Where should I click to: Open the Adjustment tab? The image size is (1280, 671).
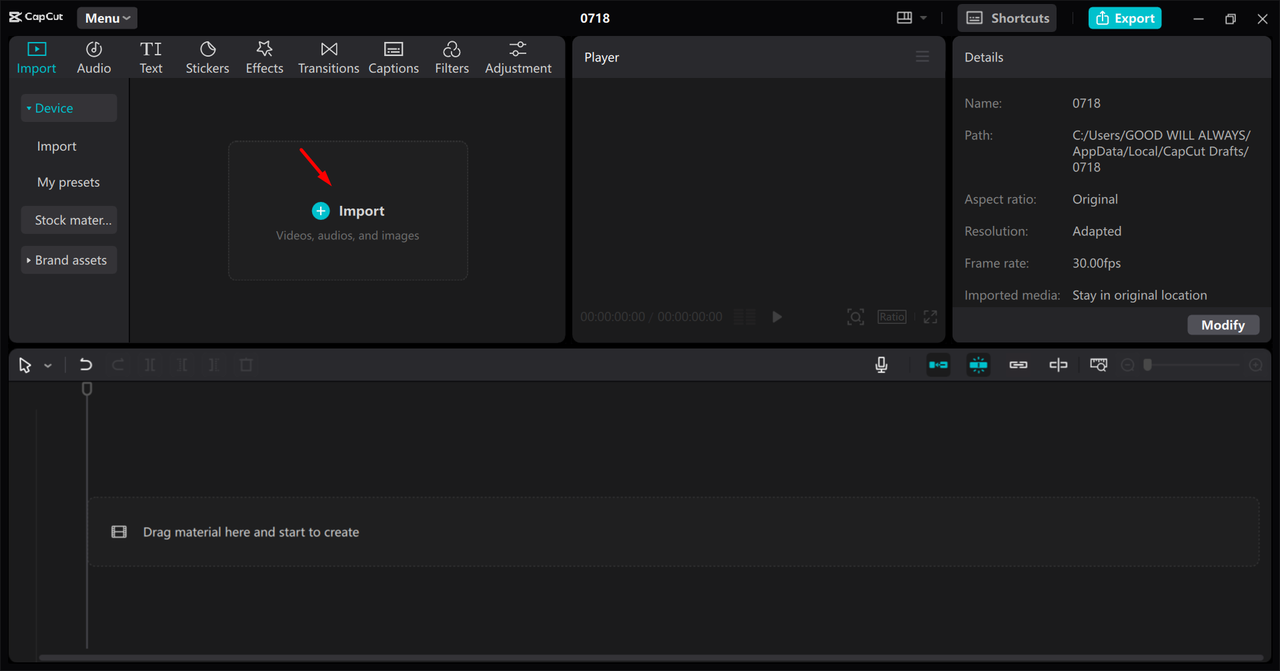pos(518,58)
